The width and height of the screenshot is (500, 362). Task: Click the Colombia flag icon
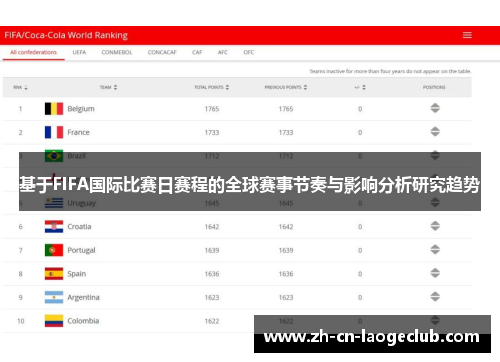tap(54, 321)
